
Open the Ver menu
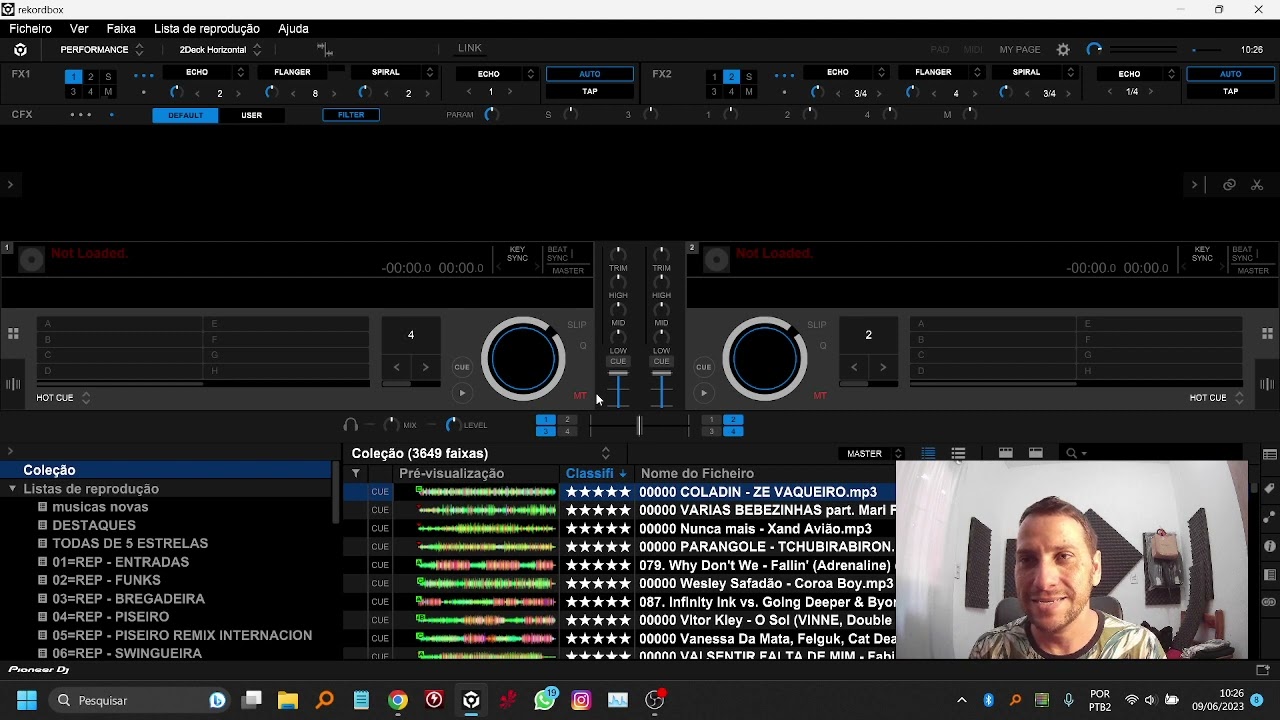click(x=79, y=29)
